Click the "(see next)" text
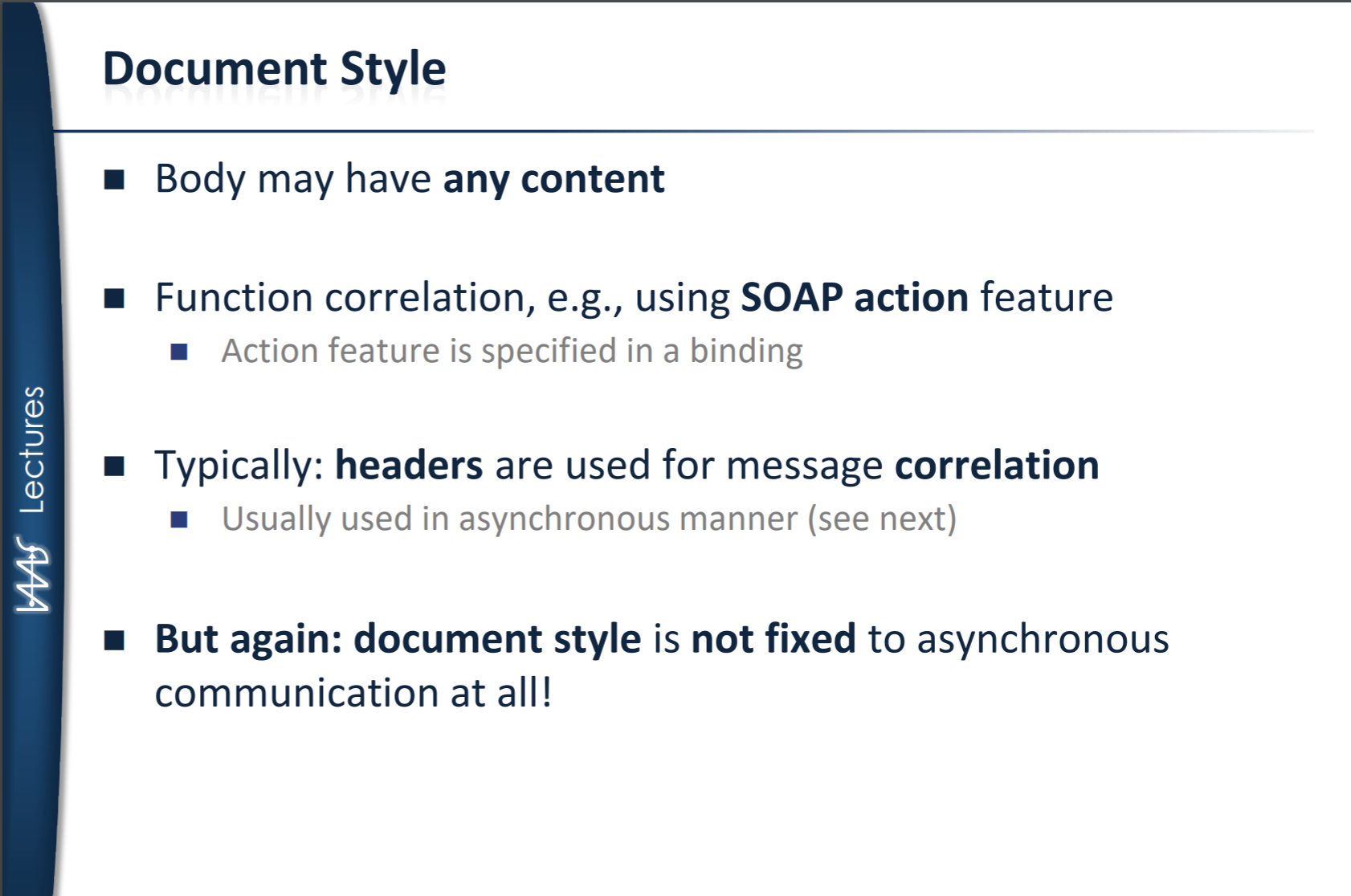 point(882,519)
